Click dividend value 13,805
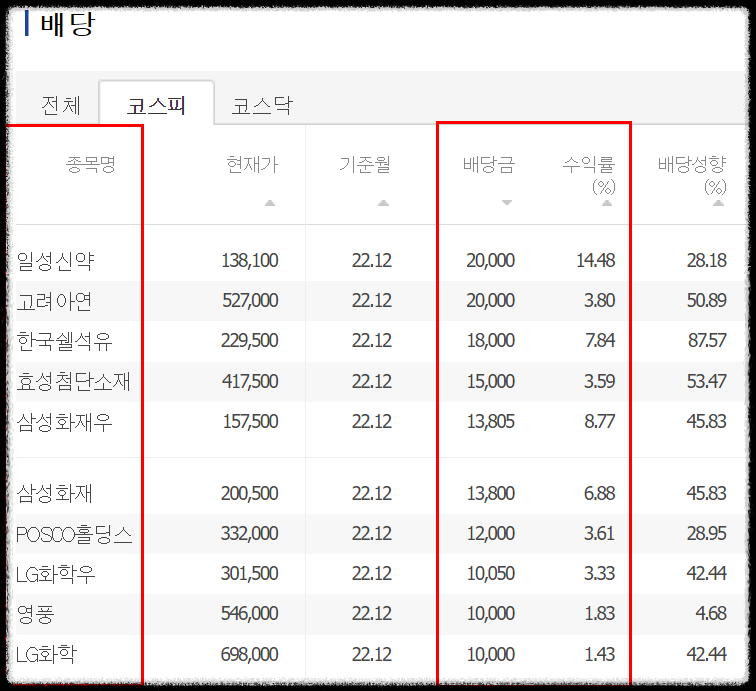Image resolution: width=756 pixels, height=691 pixels. point(490,422)
